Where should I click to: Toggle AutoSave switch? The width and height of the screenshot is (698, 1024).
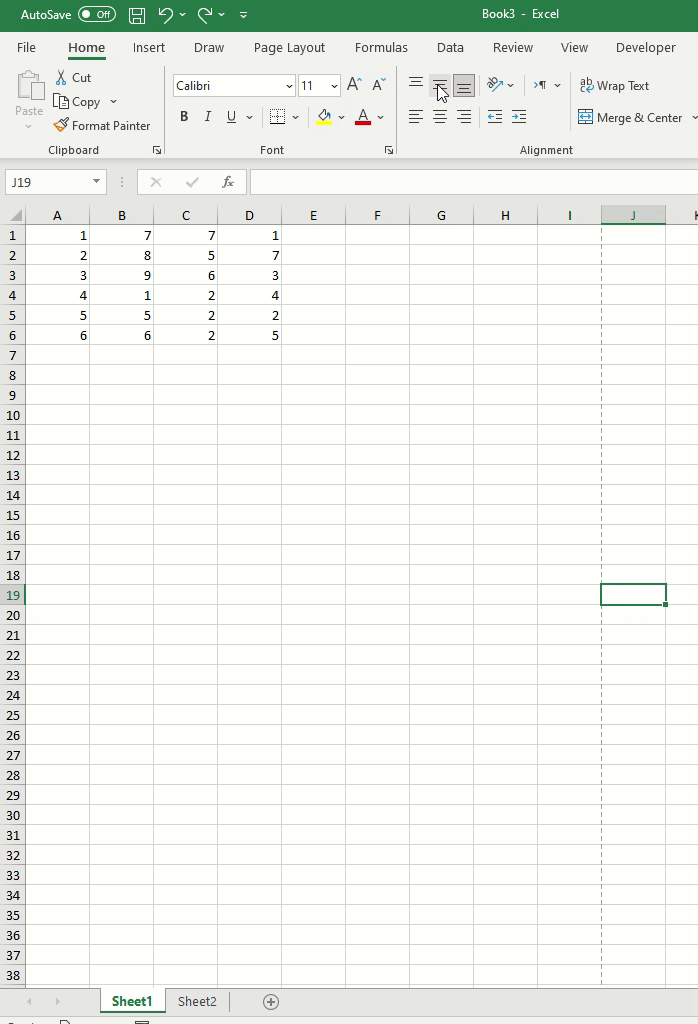tap(97, 14)
